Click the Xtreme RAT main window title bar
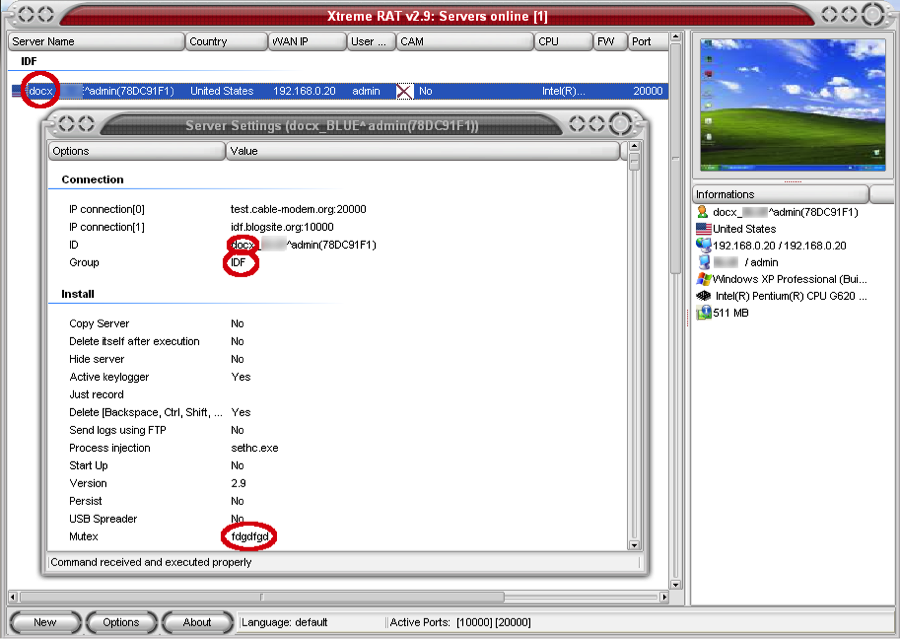 click(437, 16)
